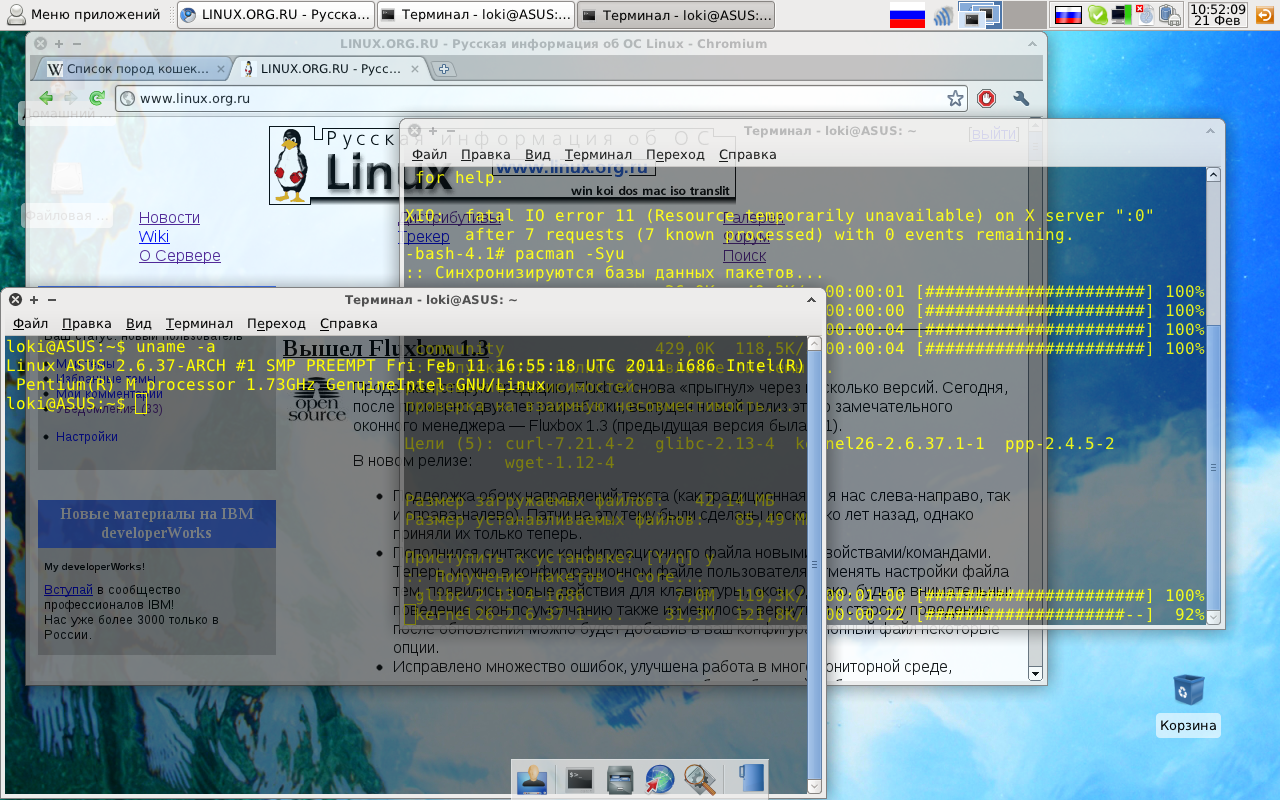Activate third terminal taskbar button
This screenshot has width=1280, height=800.
[x=677, y=15]
